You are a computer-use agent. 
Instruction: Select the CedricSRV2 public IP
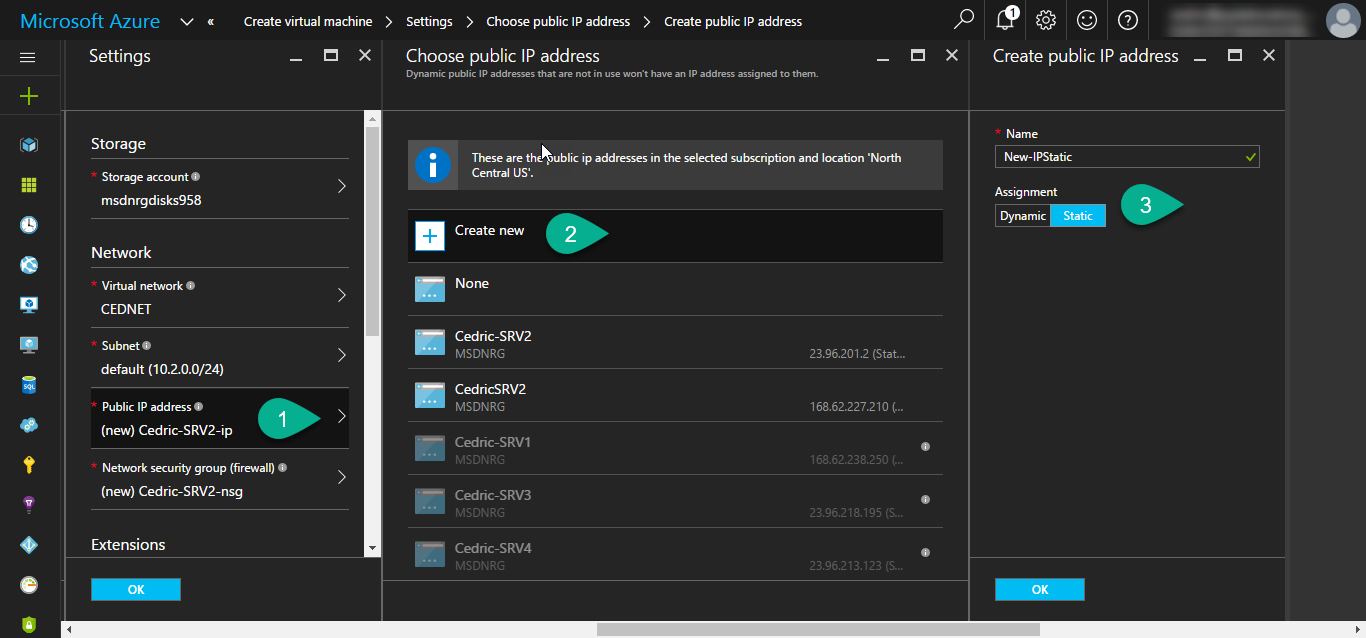coord(675,395)
